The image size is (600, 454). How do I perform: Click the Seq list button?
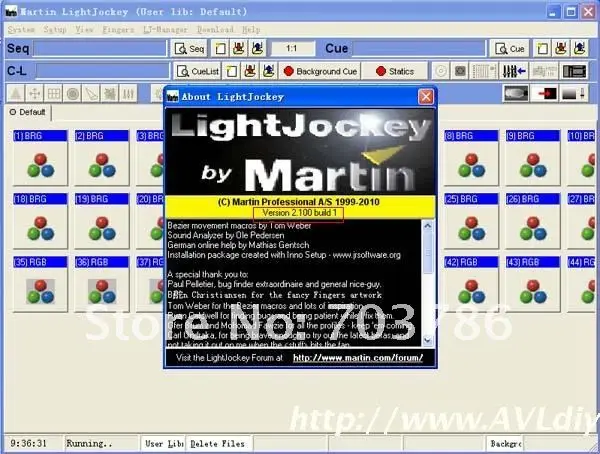point(189,49)
